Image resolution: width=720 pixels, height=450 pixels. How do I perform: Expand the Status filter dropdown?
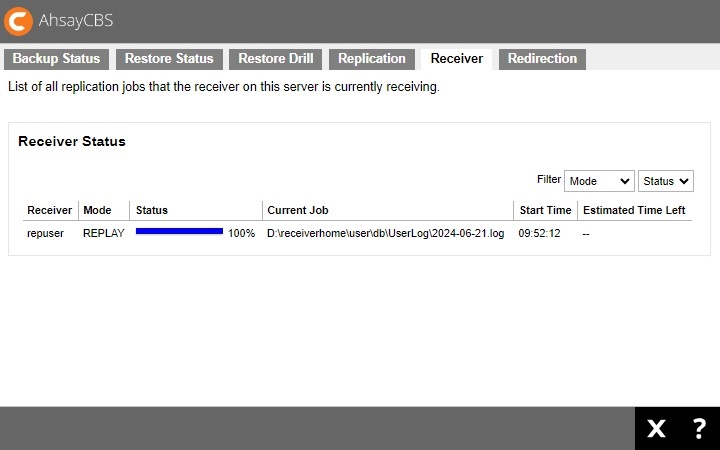click(x=665, y=181)
